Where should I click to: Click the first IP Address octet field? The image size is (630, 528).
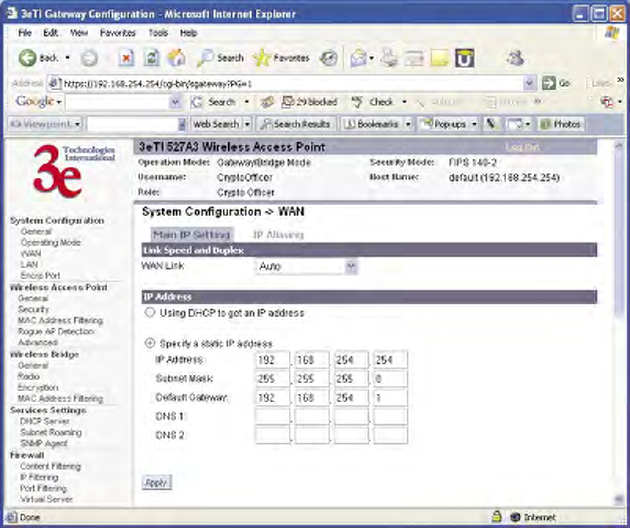pyautogui.click(x=272, y=360)
